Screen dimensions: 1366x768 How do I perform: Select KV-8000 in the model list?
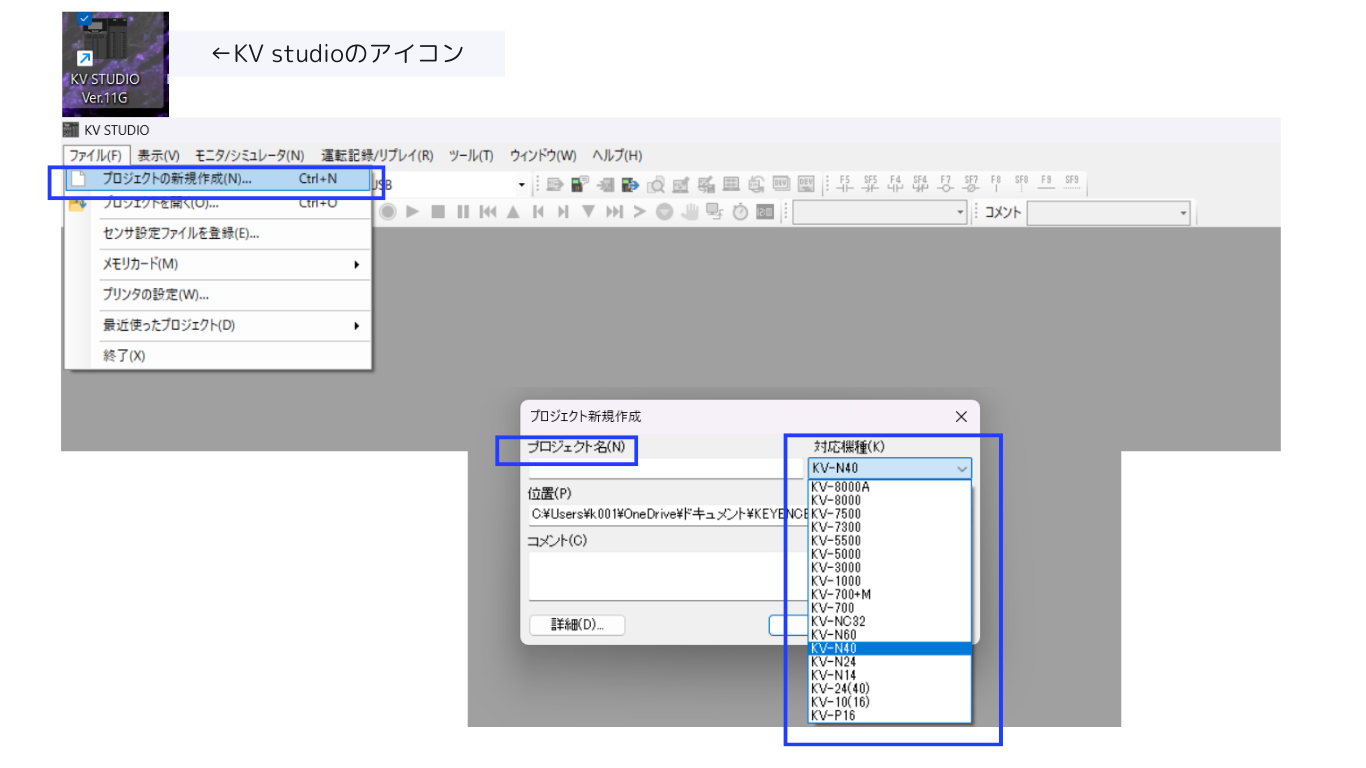889,500
